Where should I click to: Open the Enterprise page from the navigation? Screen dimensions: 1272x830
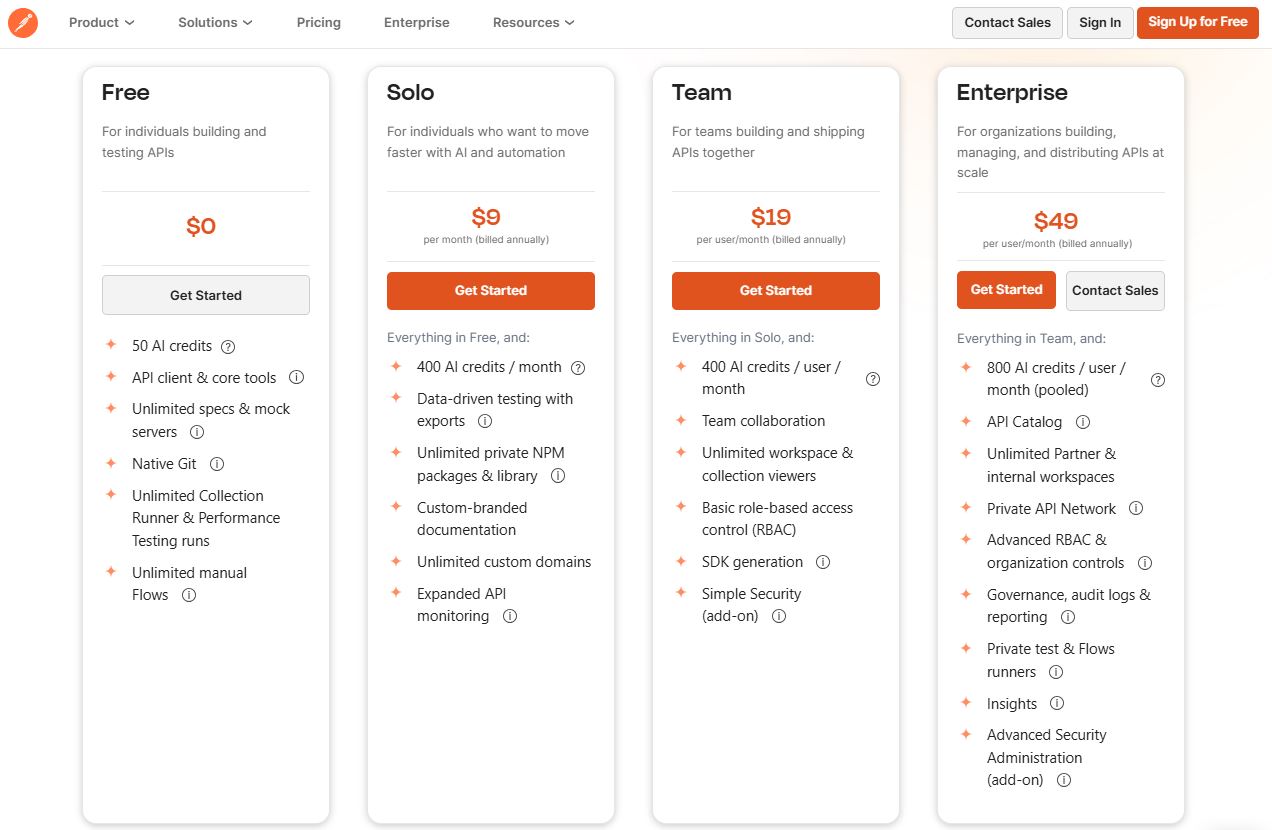(x=416, y=22)
